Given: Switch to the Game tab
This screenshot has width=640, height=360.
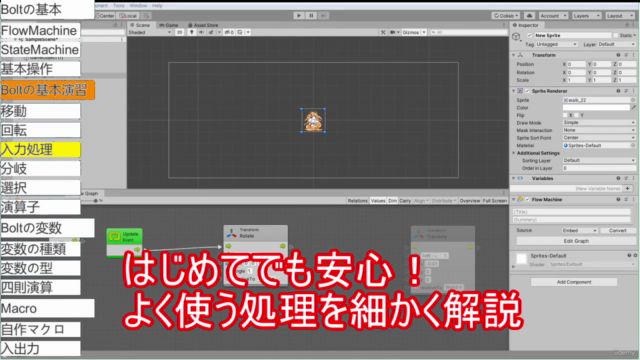Looking at the screenshot, I should (169, 25).
